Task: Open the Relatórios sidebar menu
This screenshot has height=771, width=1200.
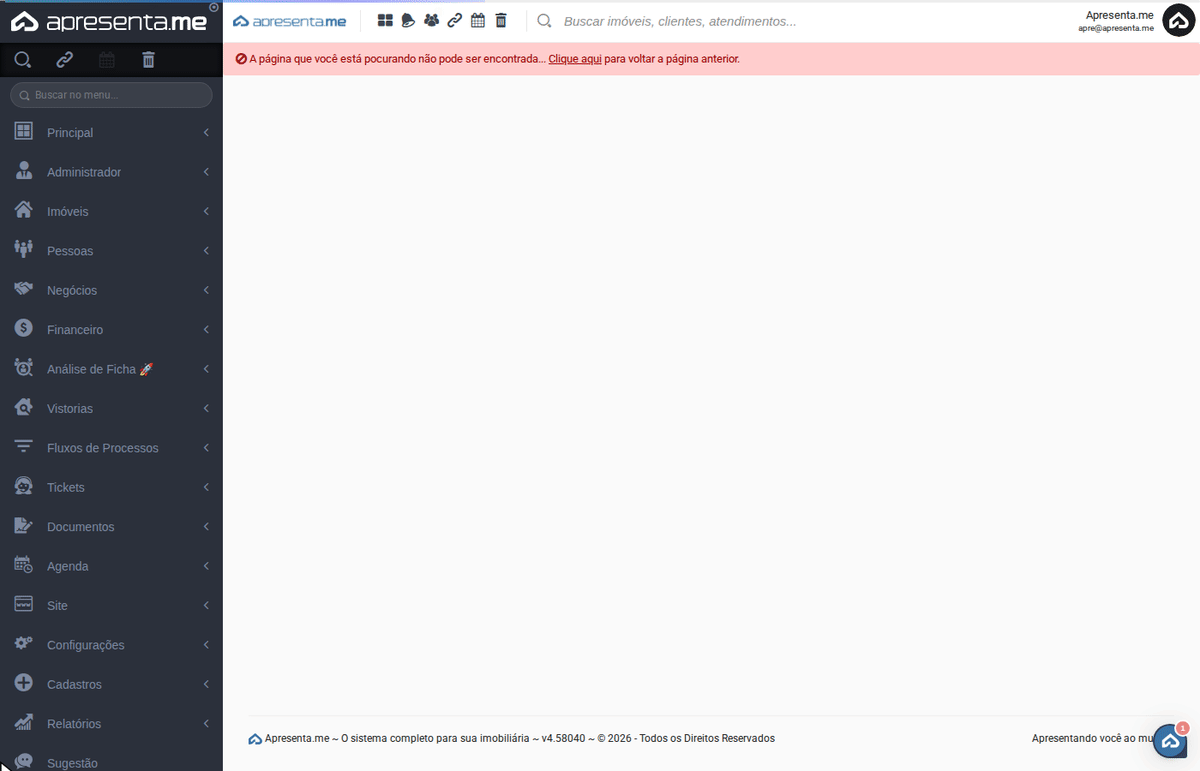Action: [x=74, y=724]
